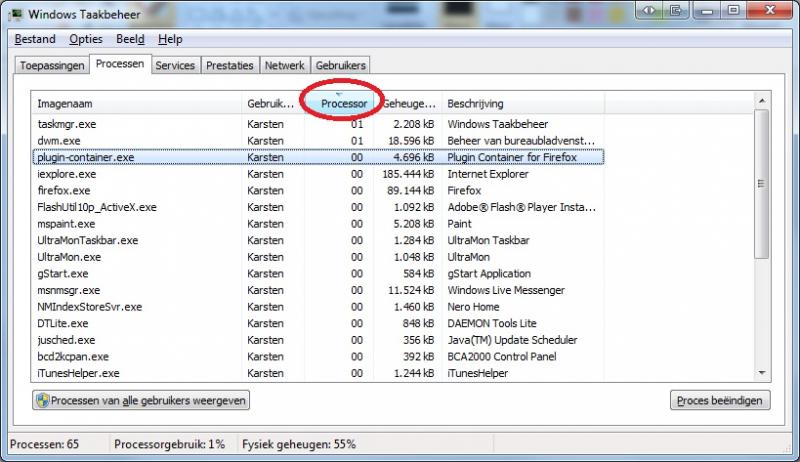800x462 pixels.
Task: Maximize the Task Manager window
Action: point(733,10)
